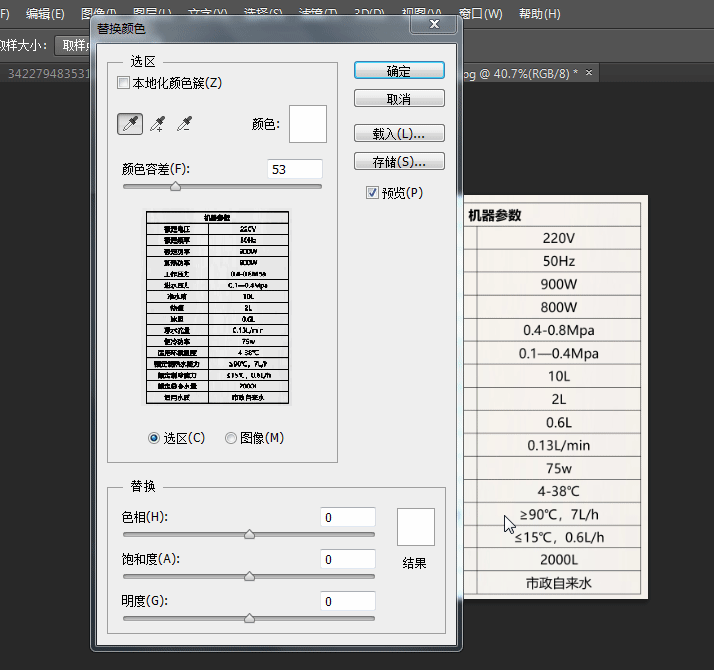Click the 饱和度(A) value field
The height and width of the screenshot is (670, 714).
tap(348, 559)
